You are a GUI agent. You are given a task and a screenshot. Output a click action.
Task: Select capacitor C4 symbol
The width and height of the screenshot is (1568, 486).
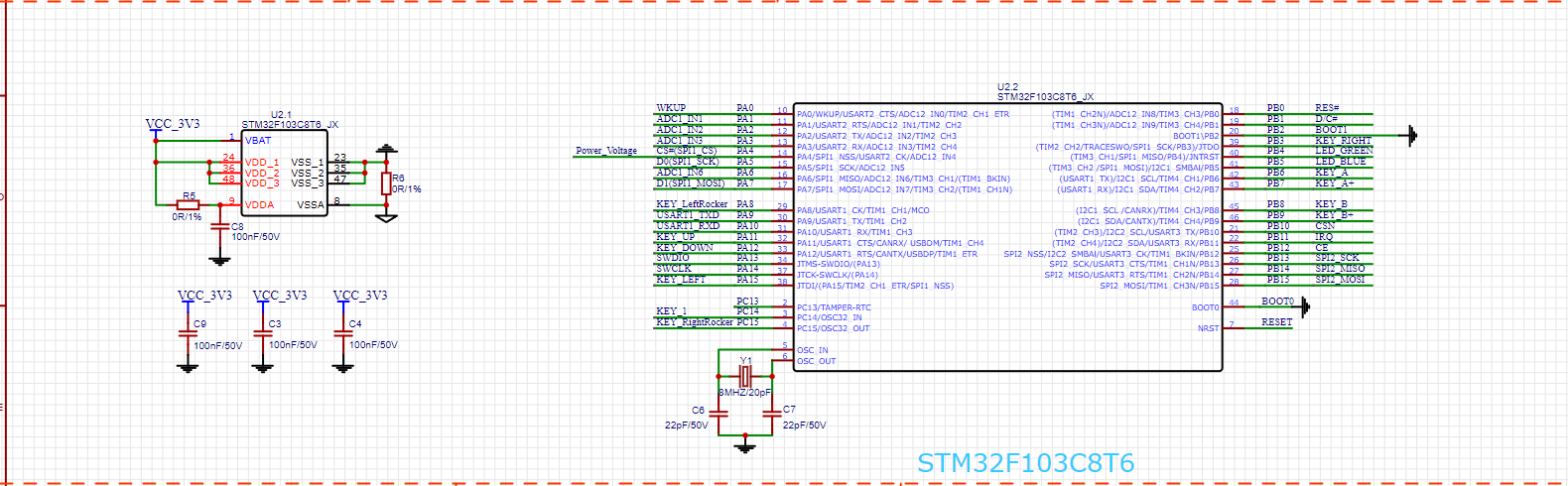342,334
